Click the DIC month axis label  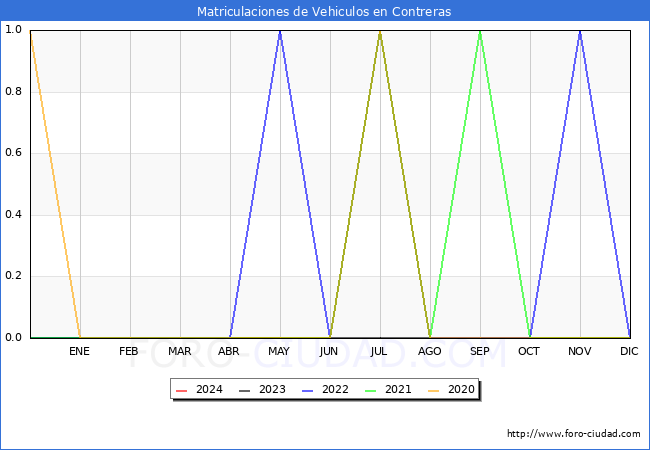pyautogui.click(x=629, y=351)
